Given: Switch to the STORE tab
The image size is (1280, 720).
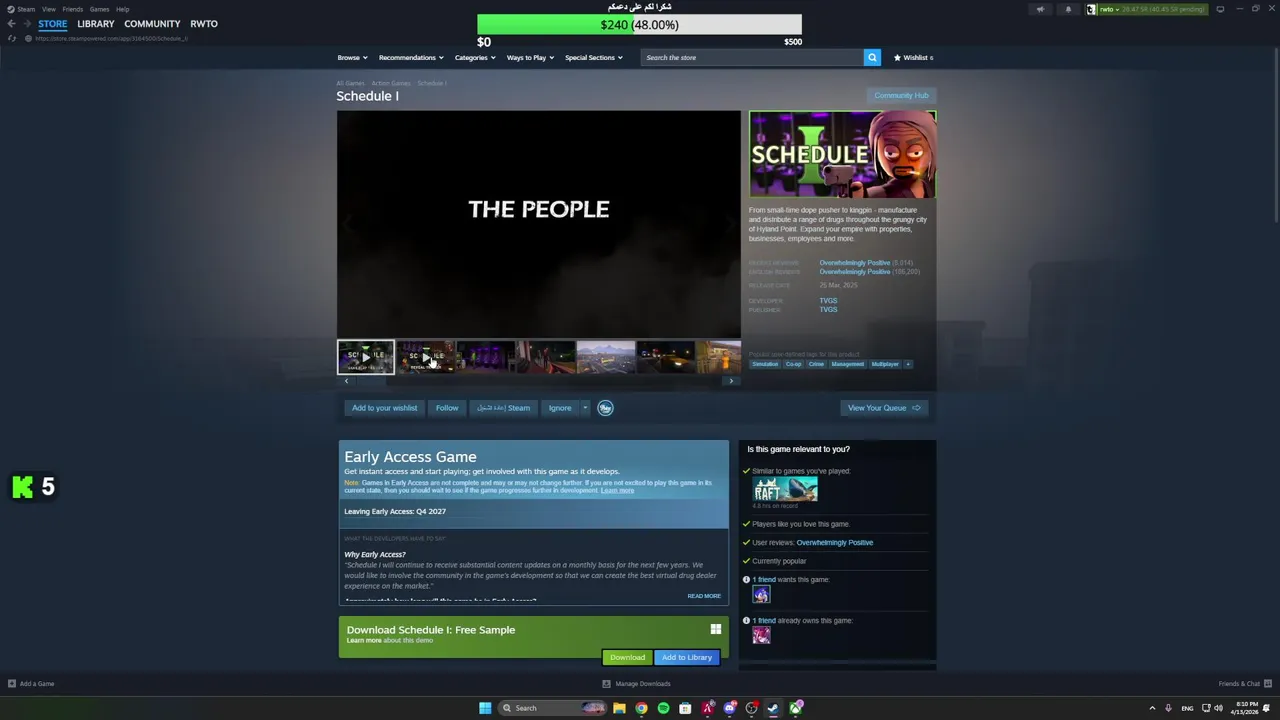Looking at the screenshot, I should [x=53, y=24].
